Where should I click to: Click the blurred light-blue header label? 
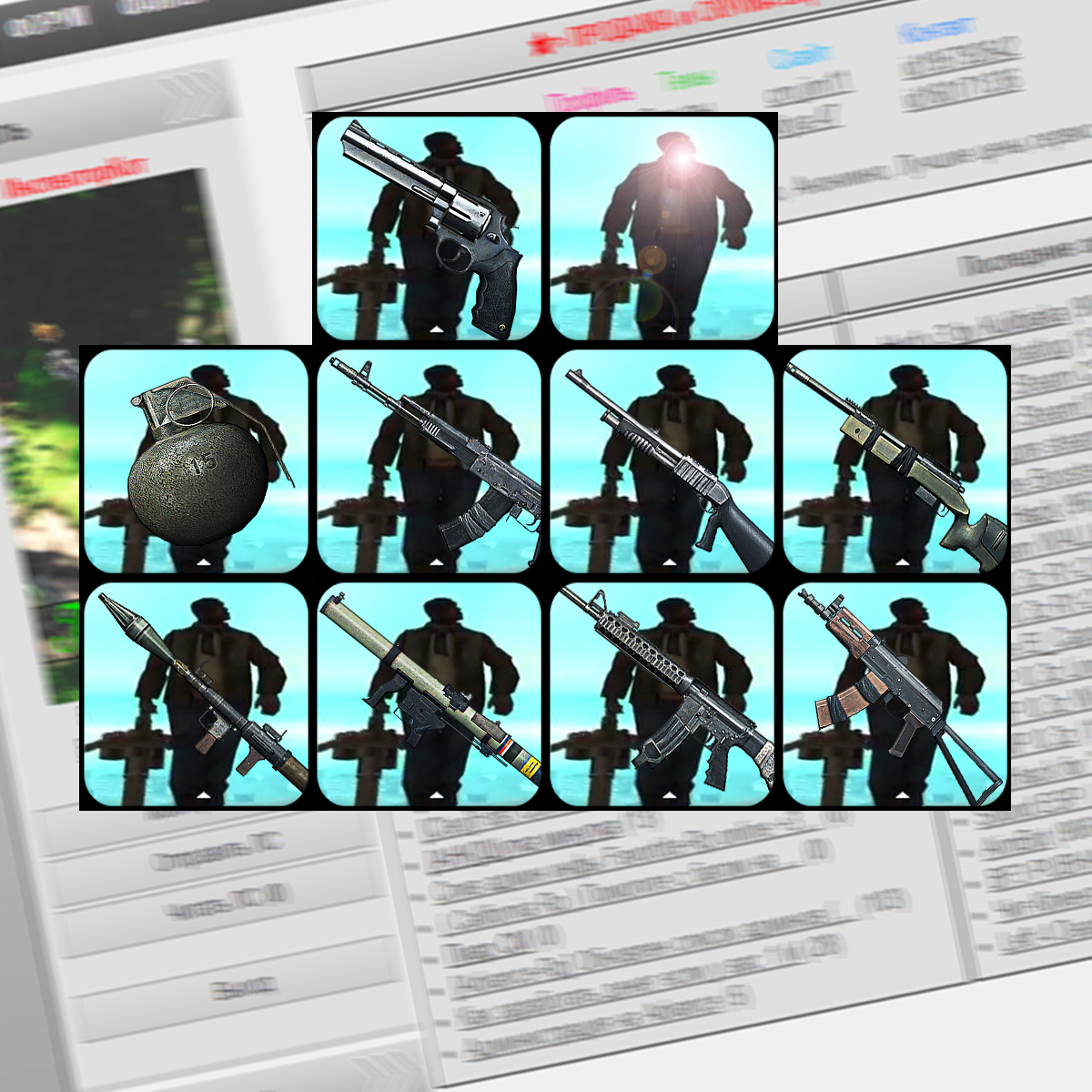coord(800,56)
